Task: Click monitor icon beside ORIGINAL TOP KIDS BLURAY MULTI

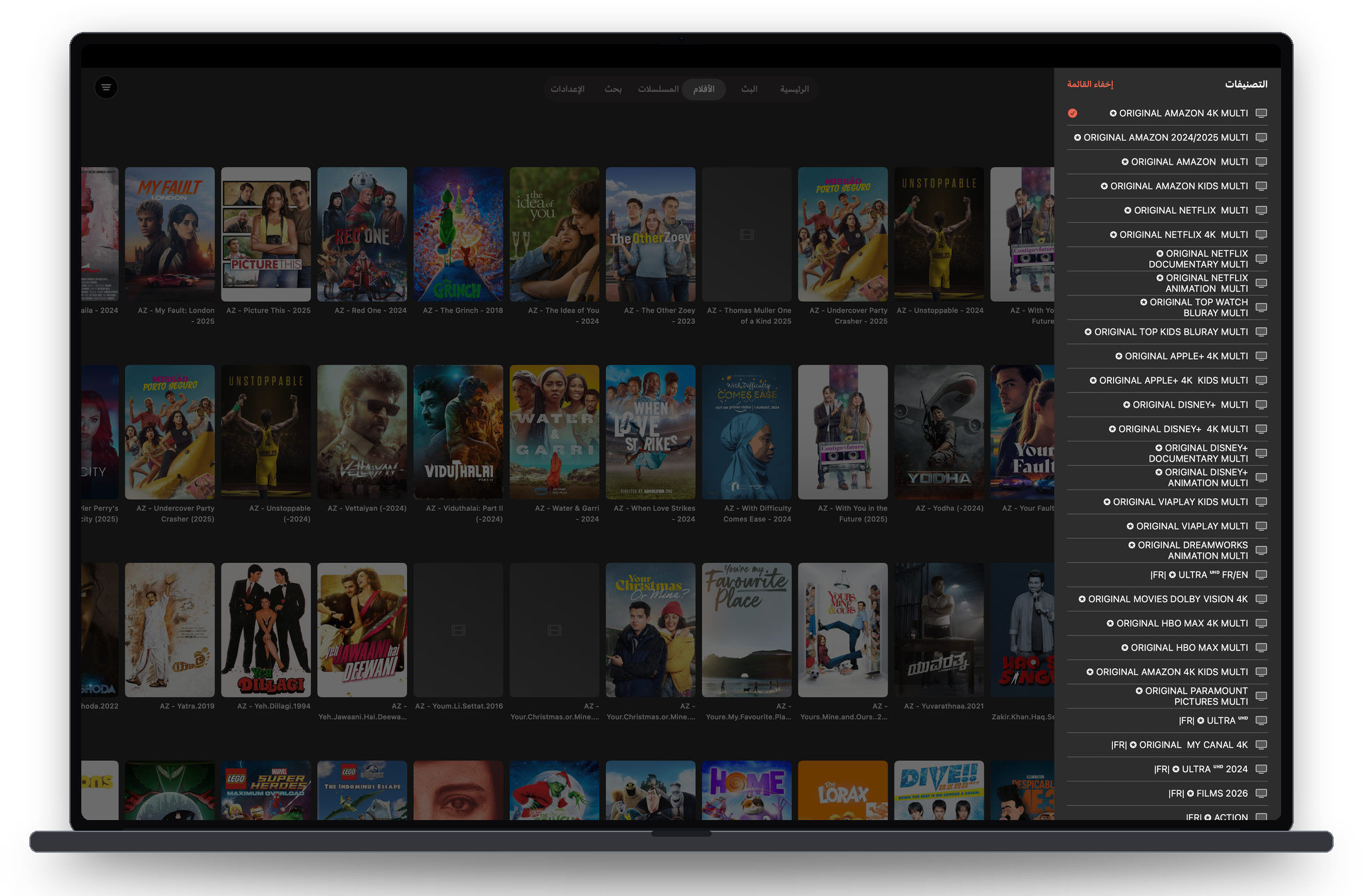Action: click(1261, 332)
